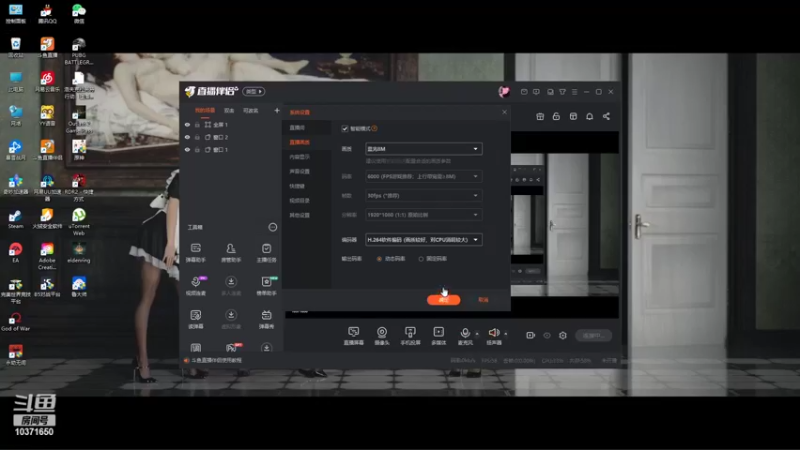Click the bell notification icon above the preview
The height and width of the screenshot is (450, 800).
click(589, 116)
